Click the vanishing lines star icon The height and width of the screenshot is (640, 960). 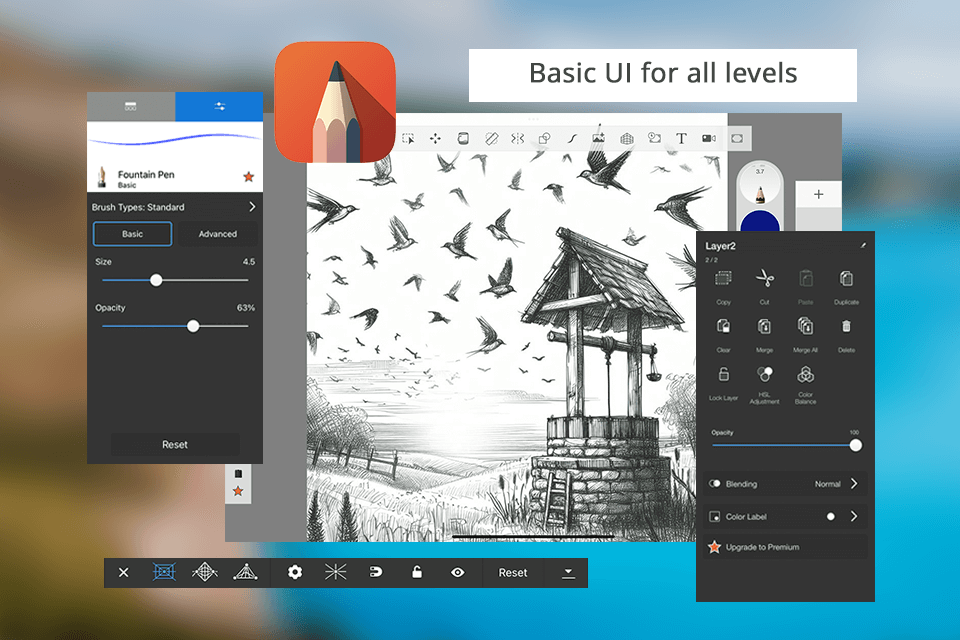click(x=336, y=572)
